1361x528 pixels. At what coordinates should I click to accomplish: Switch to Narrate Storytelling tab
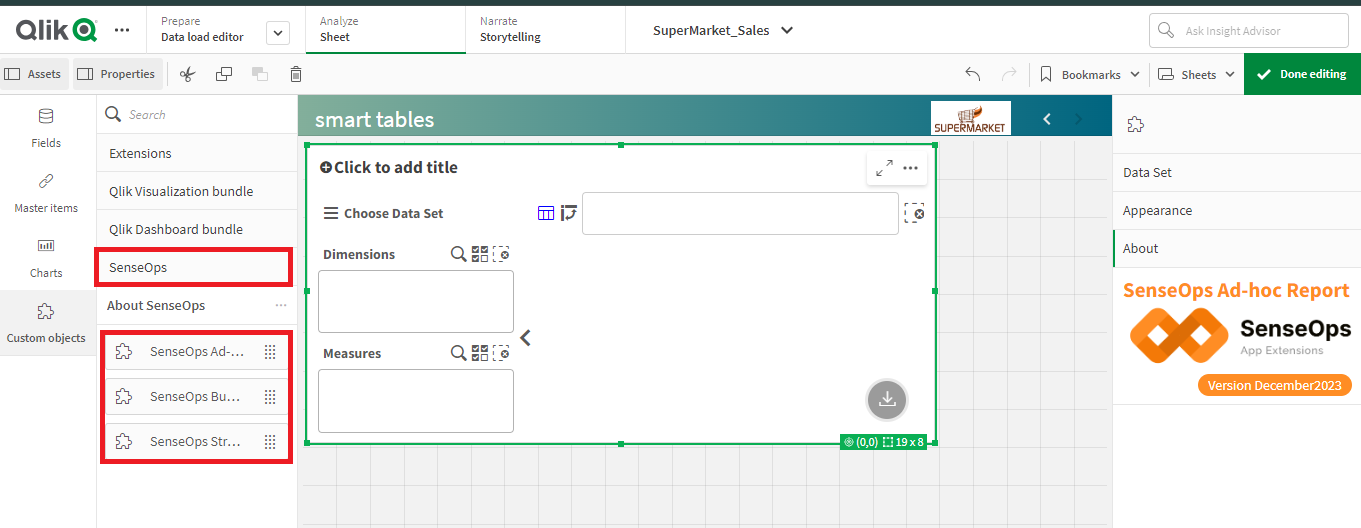tap(545, 29)
